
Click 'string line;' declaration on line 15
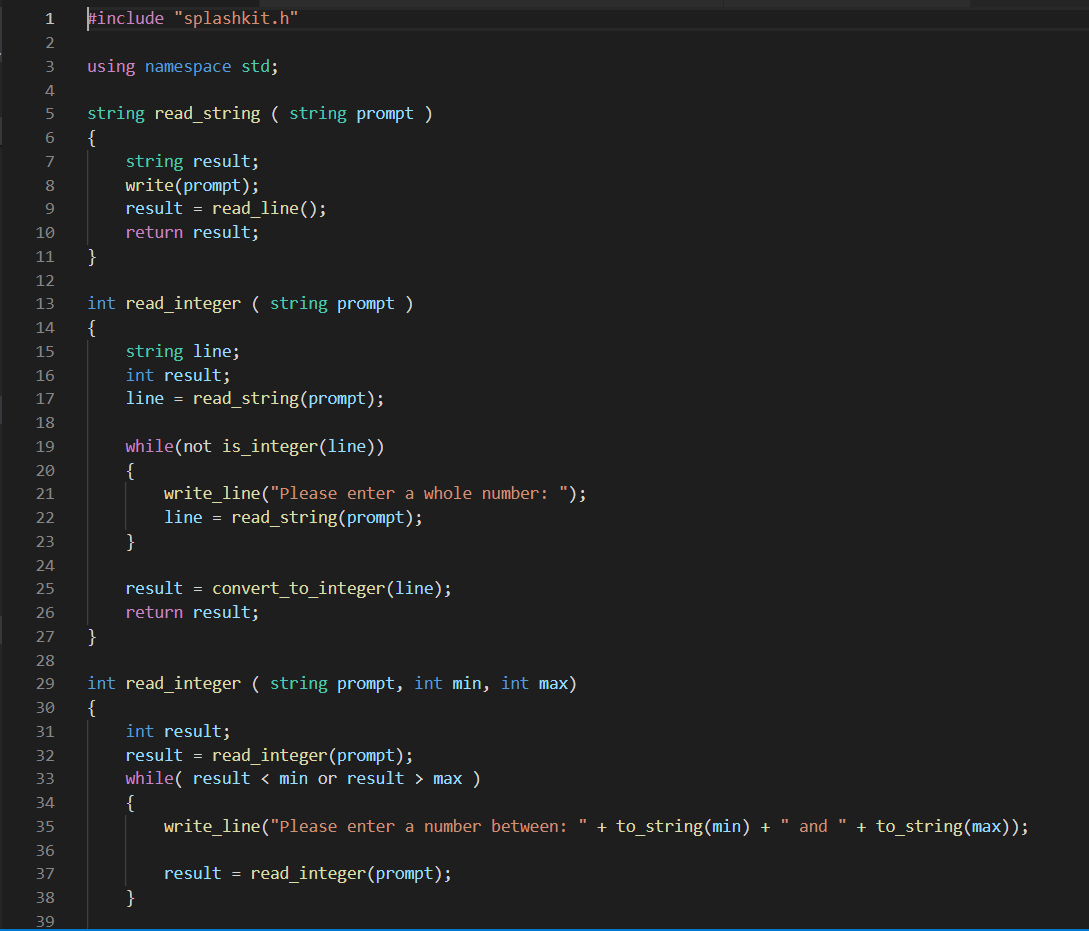(x=182, y=351)
